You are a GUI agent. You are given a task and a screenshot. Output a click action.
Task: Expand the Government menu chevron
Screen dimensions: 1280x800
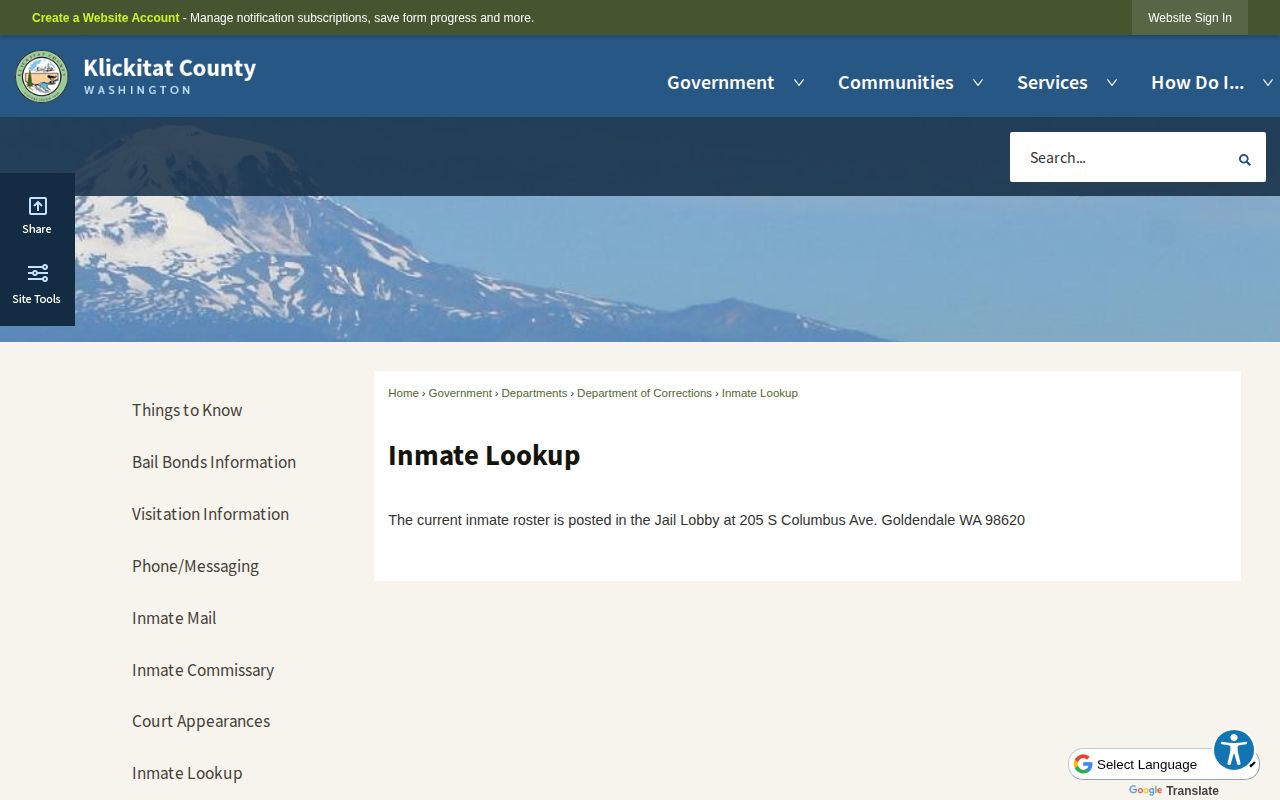pyautogui.click(x=799, y=83)
